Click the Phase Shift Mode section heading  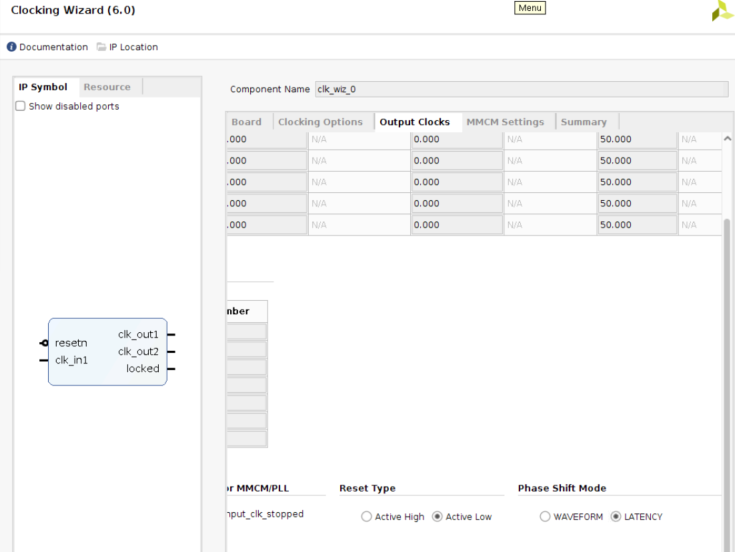pyautogui.click(x=562, y=488)
